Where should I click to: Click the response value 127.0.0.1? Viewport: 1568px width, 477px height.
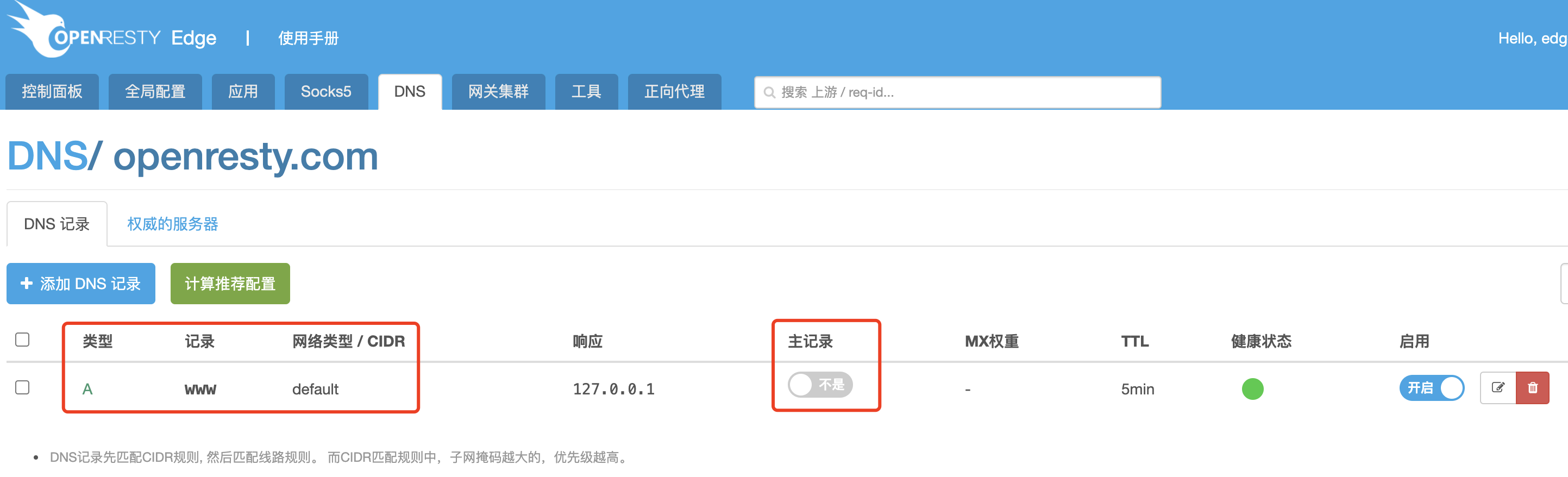[x=613, y=390]
